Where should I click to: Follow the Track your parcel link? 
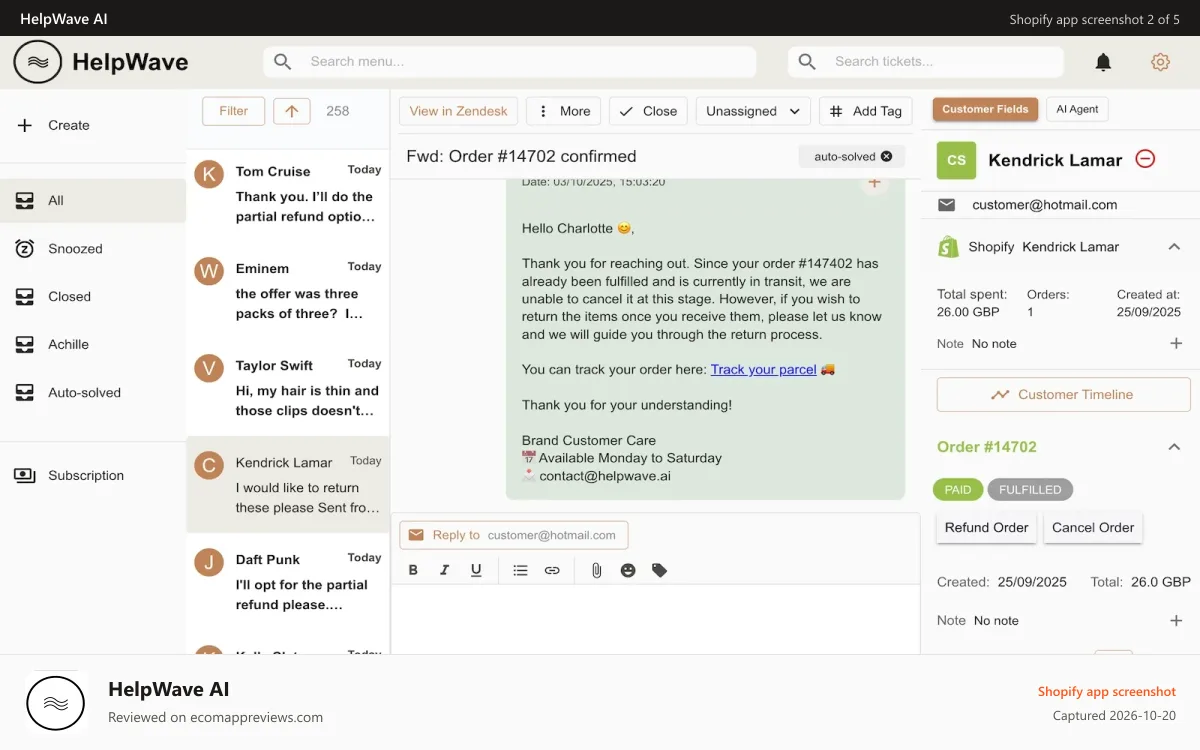(x=764, y=369)
